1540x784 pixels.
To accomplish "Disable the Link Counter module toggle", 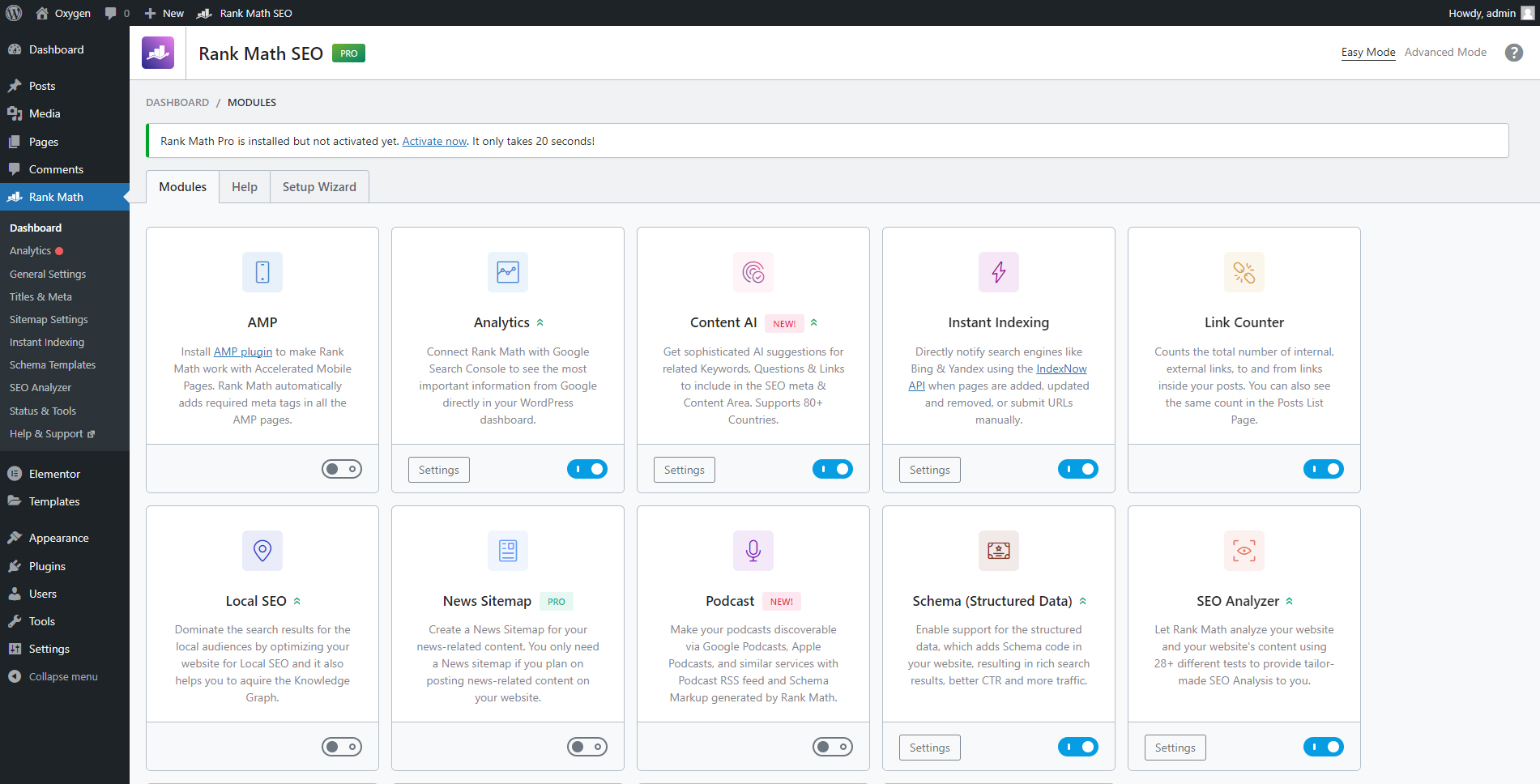I will pyautogui.click(x=1323, y=469).
